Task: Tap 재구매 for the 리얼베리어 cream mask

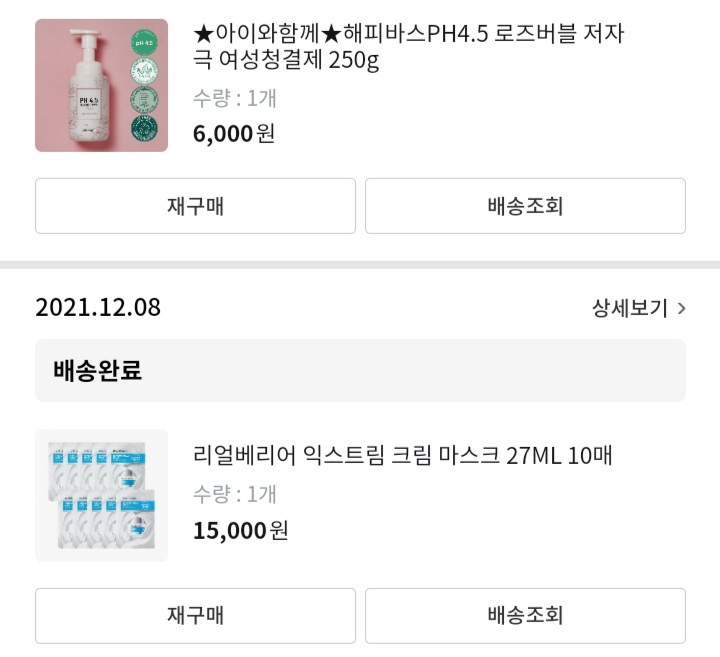Action: click(195, 615)
